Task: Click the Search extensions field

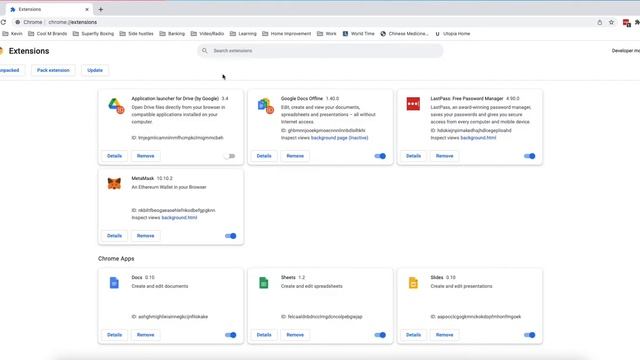Action: click(320, 51)
